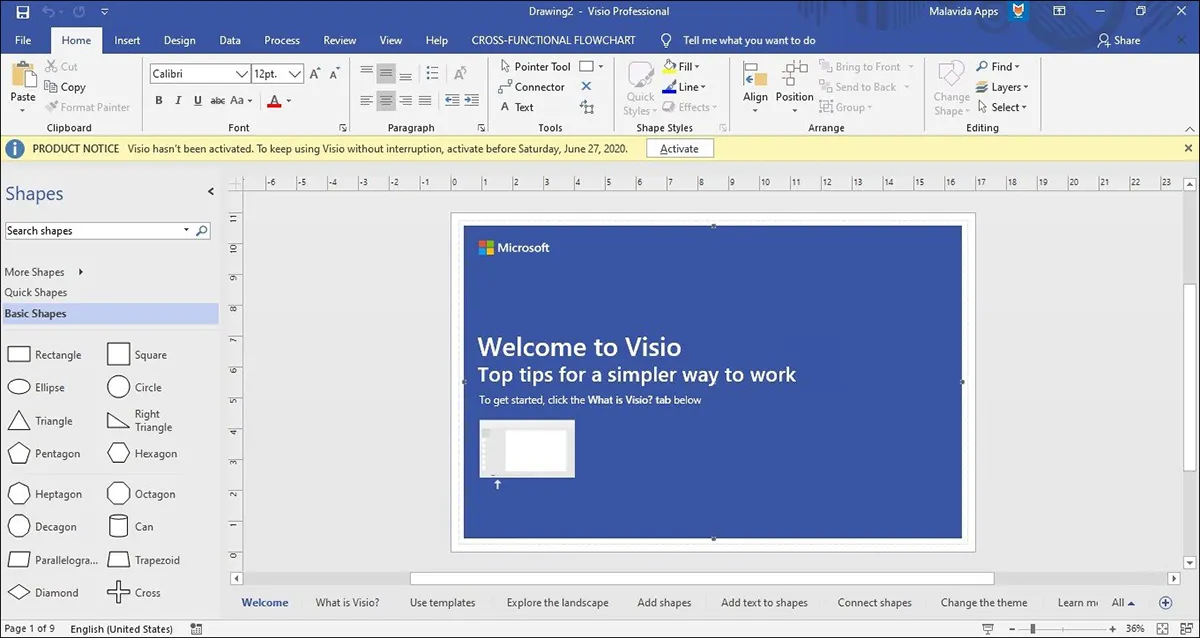Viewport: 1200px width, 638px height.
Task: Click the Activate button in product notice
Action: point(679,148)
